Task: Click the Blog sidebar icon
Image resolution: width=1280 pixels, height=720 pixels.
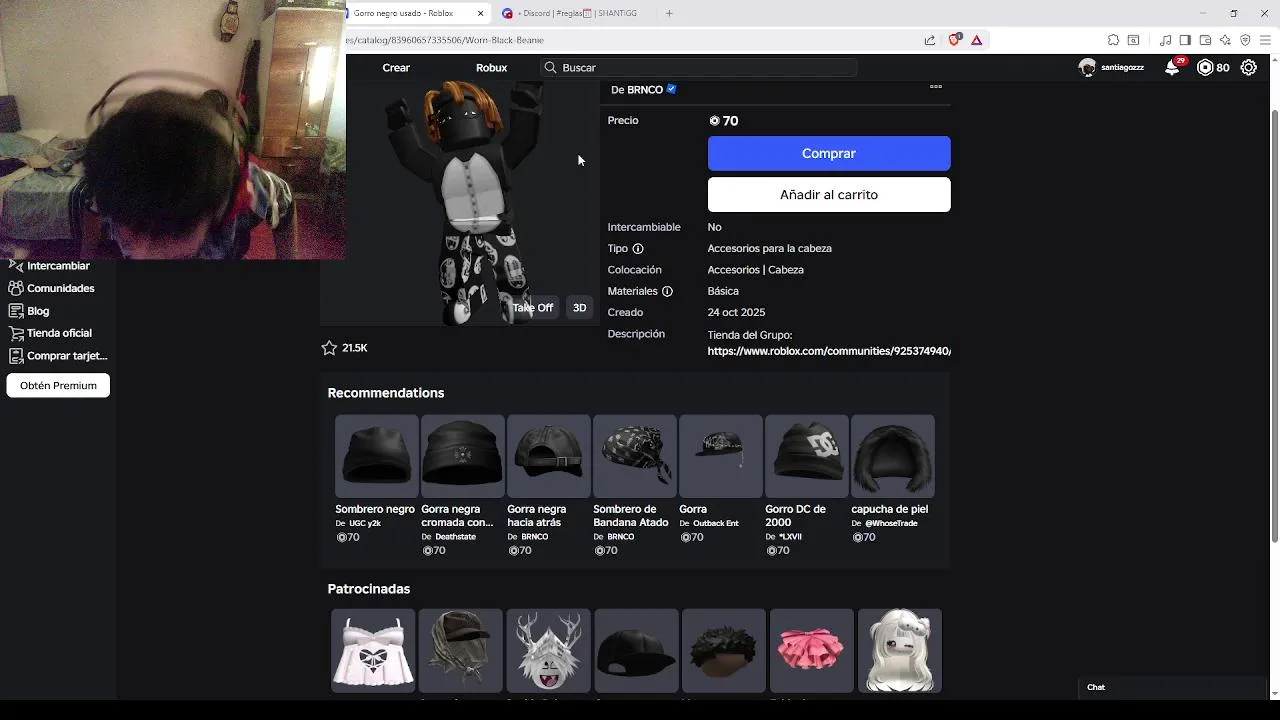Action: (15, 311)
